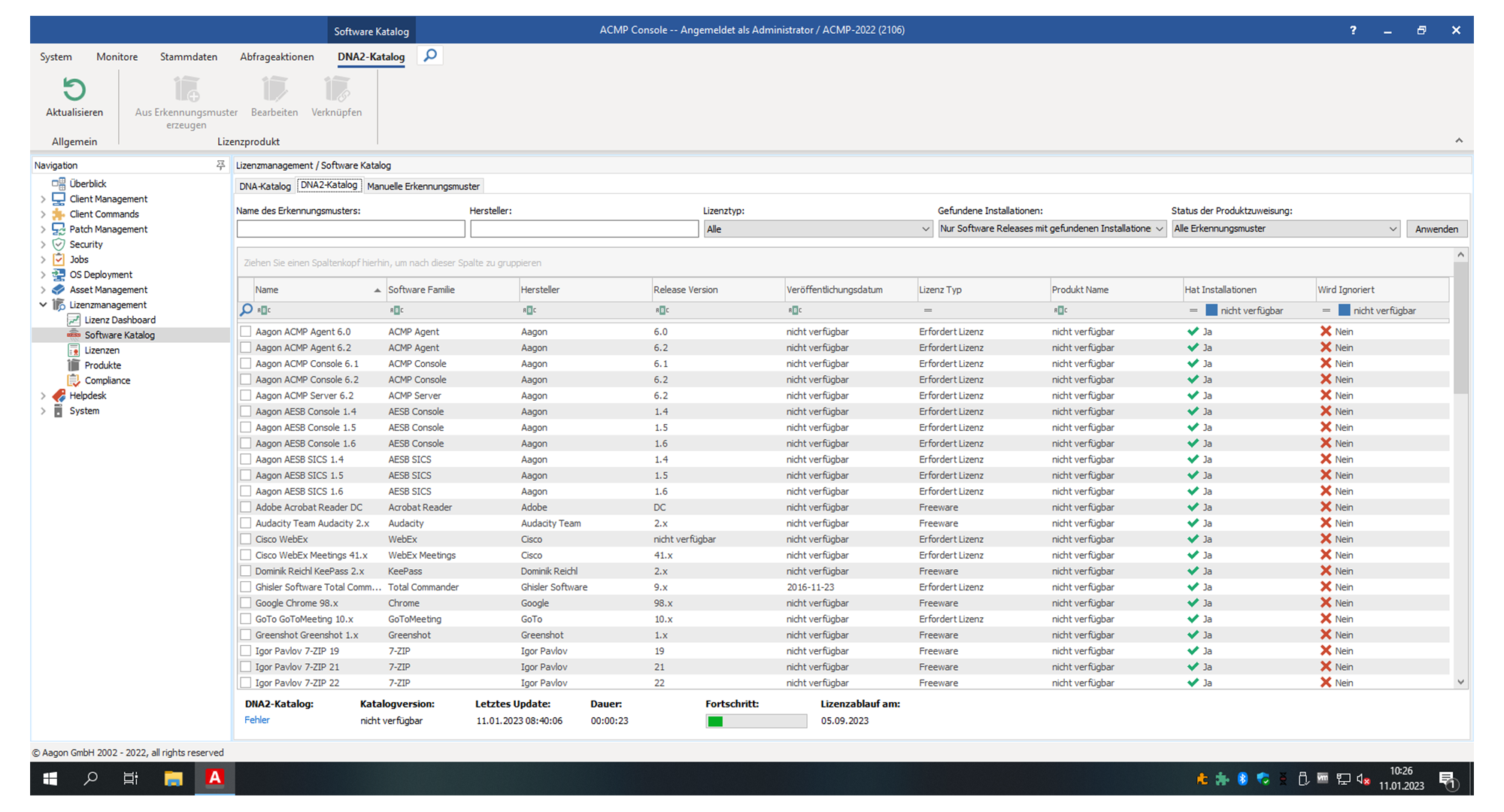Viewport: 1504px width, 812px height.
Task: Click the Anwenden button
Action: coord(1436,229)
